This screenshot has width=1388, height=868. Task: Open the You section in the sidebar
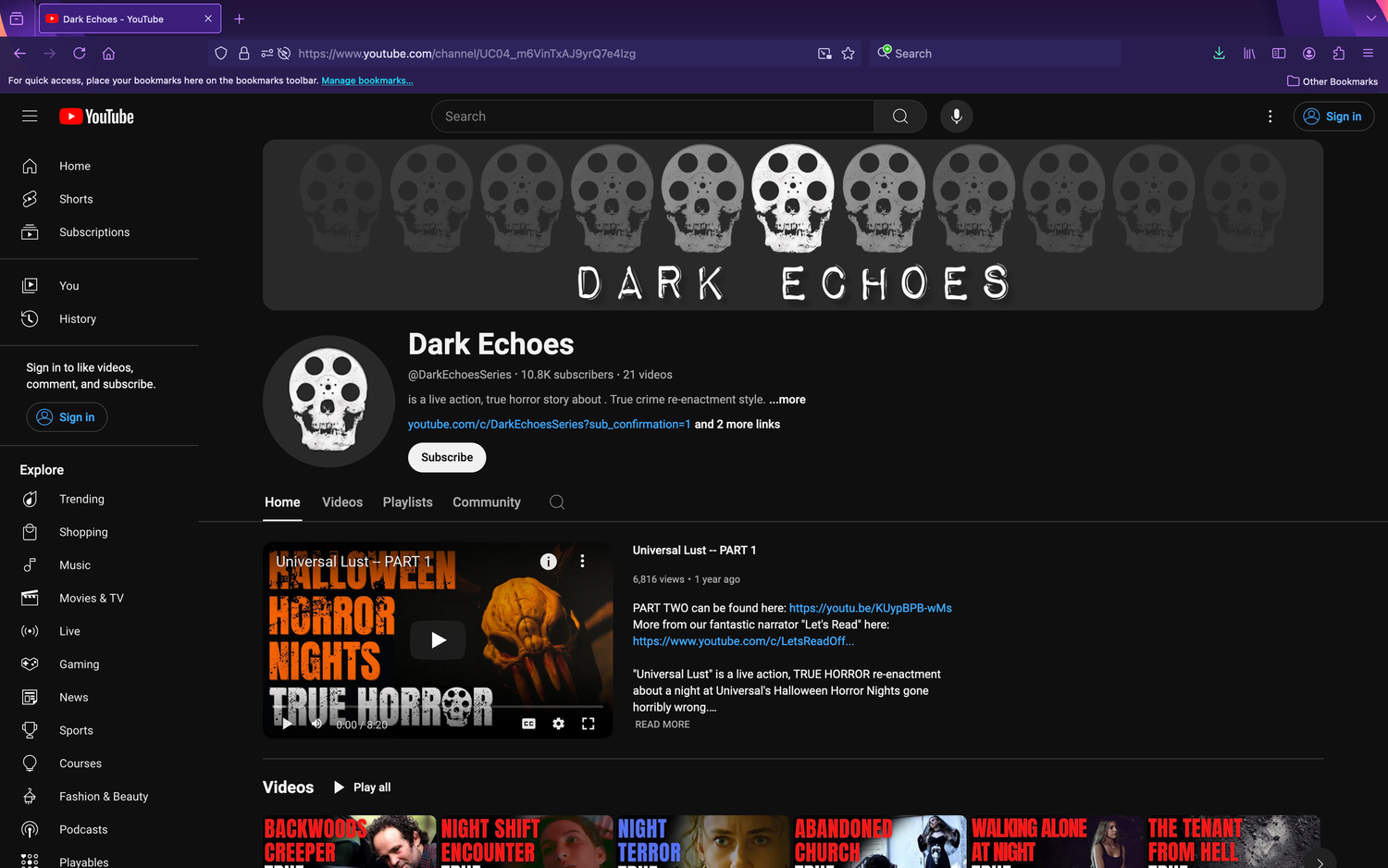coord(99,286)
